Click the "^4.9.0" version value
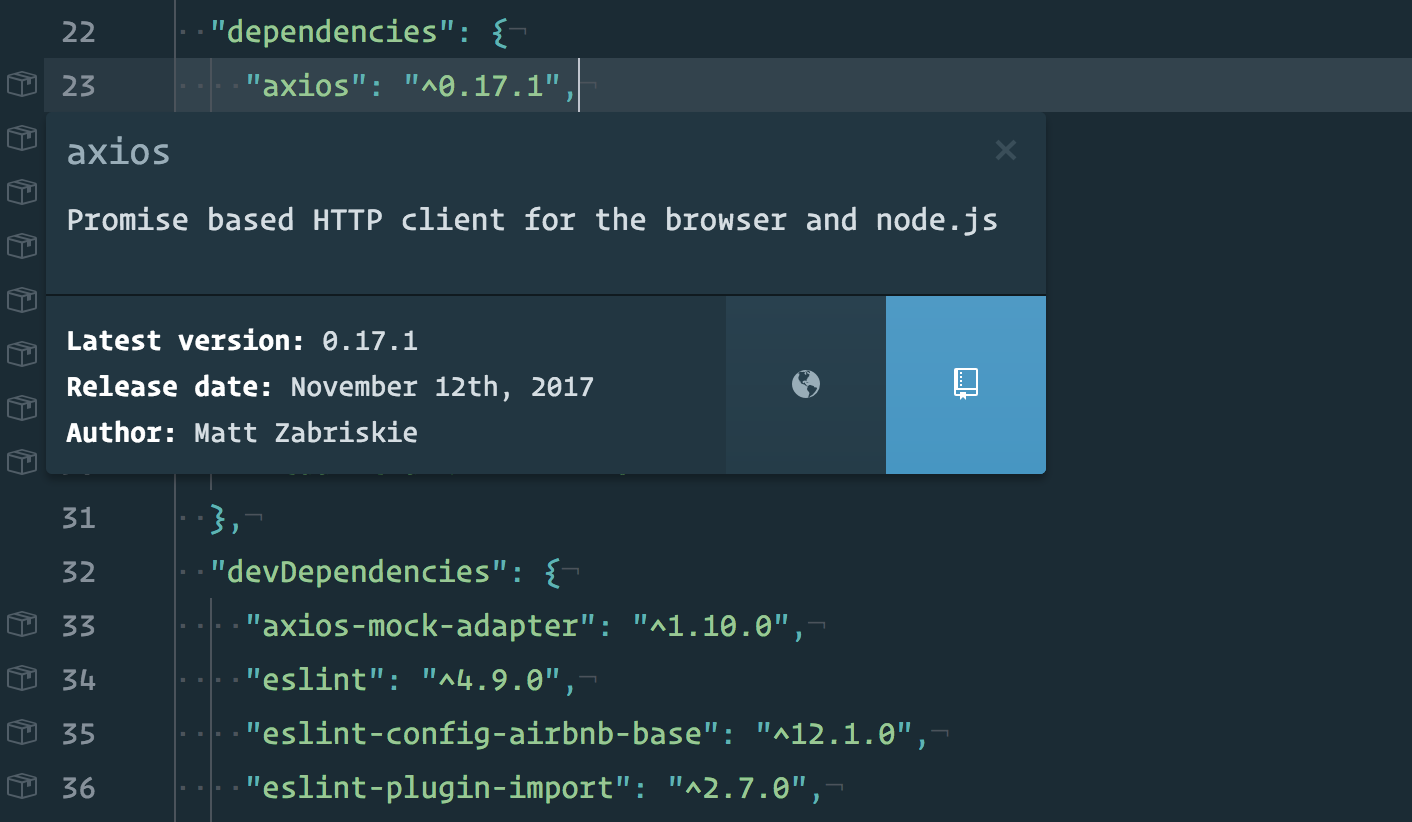The height and width of the screenshot is (822, 1412). 493,680
